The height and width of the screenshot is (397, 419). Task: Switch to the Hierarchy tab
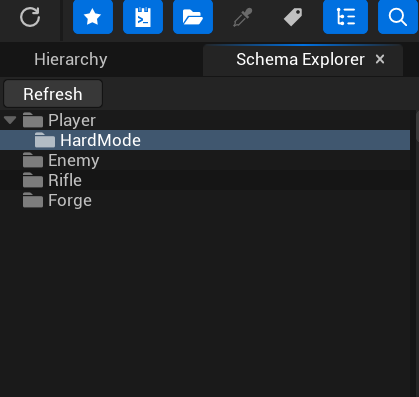click(71, 60)
